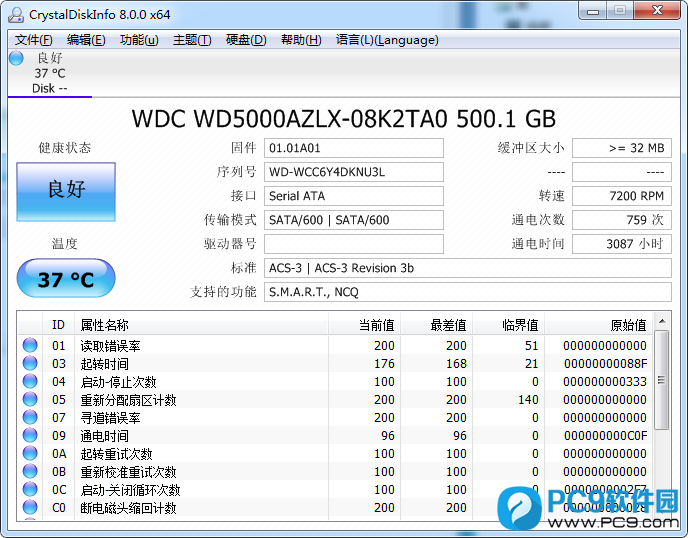Screen dimensions: 688x538
Task: Click status orb for attribute 0C 启动-关闭循环次数
Action: 30,489
